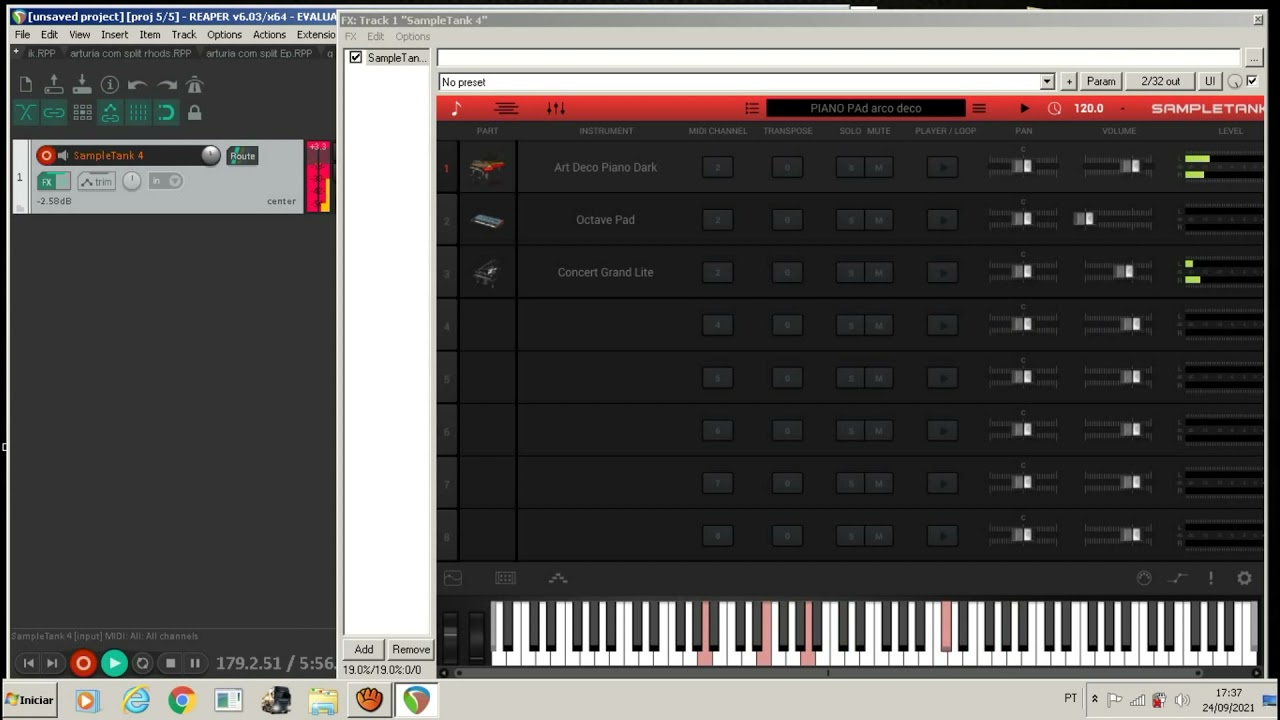
Task: Open the Options menu in FX window
Action: 412,36
